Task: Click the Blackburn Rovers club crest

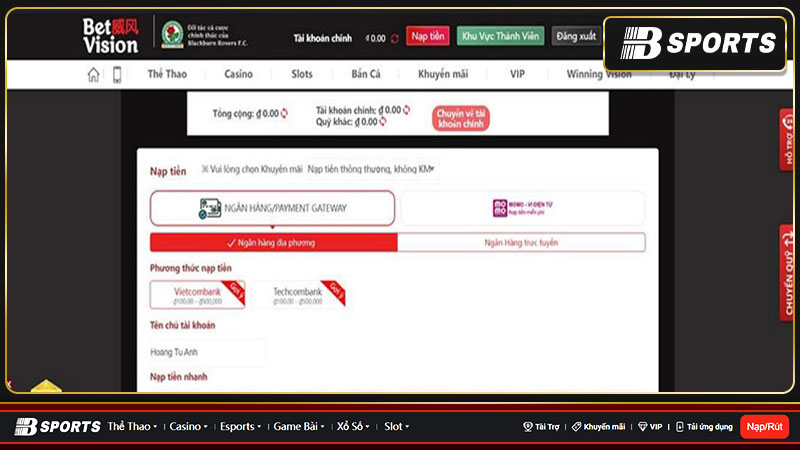Action: pyautogui.click(x=172, y=34)
